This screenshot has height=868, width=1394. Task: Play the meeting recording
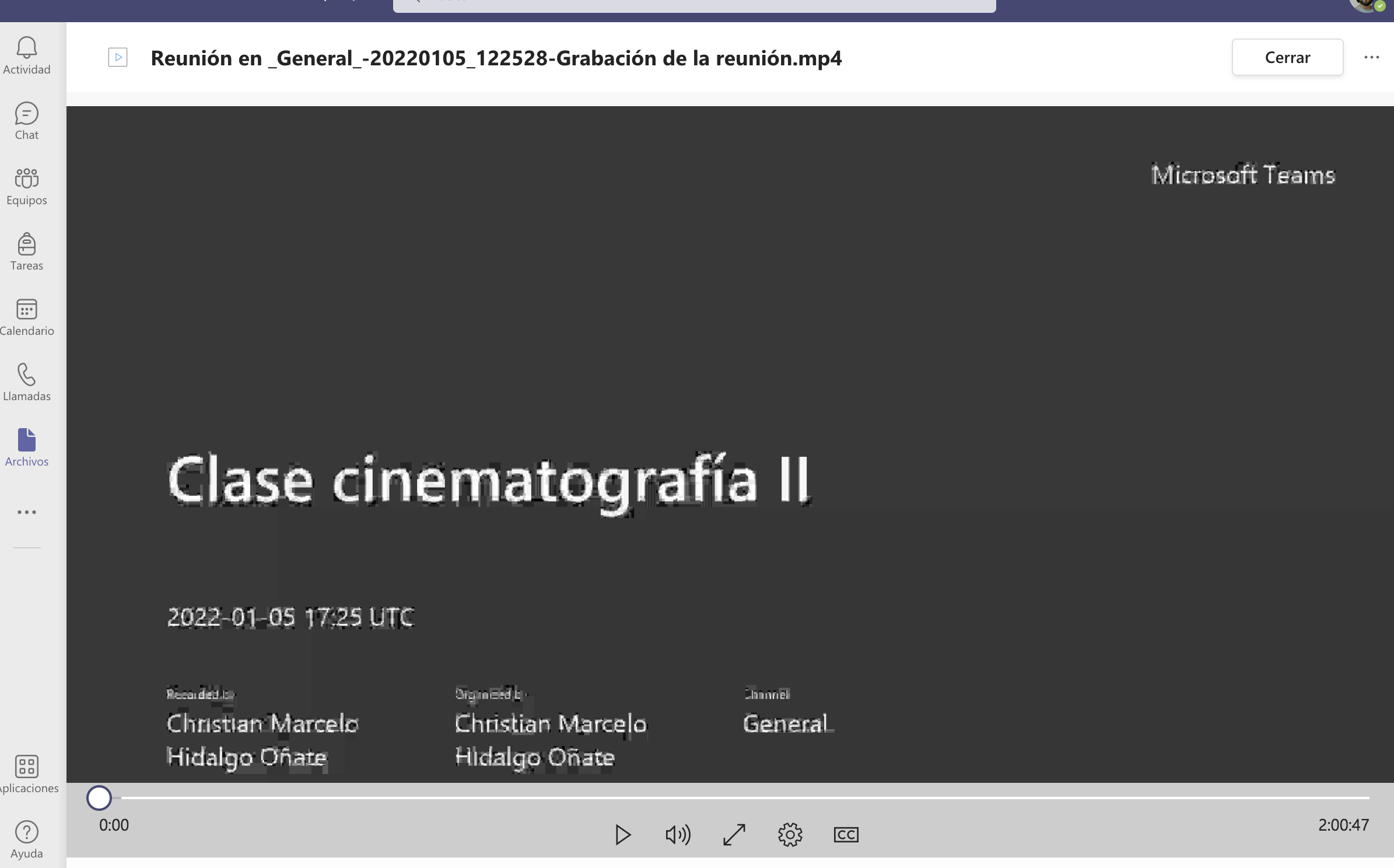[x=622, y=835]
